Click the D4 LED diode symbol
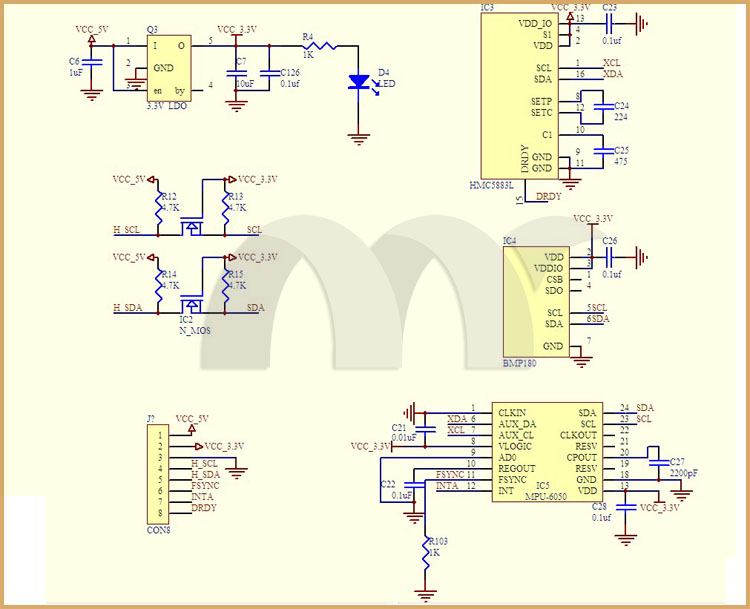The image size is (750, 609). click(x=359, y=84)
